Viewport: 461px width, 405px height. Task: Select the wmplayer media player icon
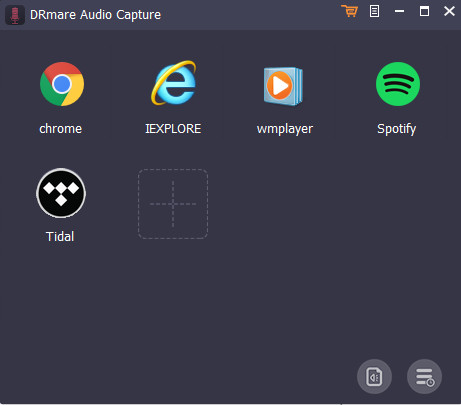pyautogui.click(x=283, y=86)
